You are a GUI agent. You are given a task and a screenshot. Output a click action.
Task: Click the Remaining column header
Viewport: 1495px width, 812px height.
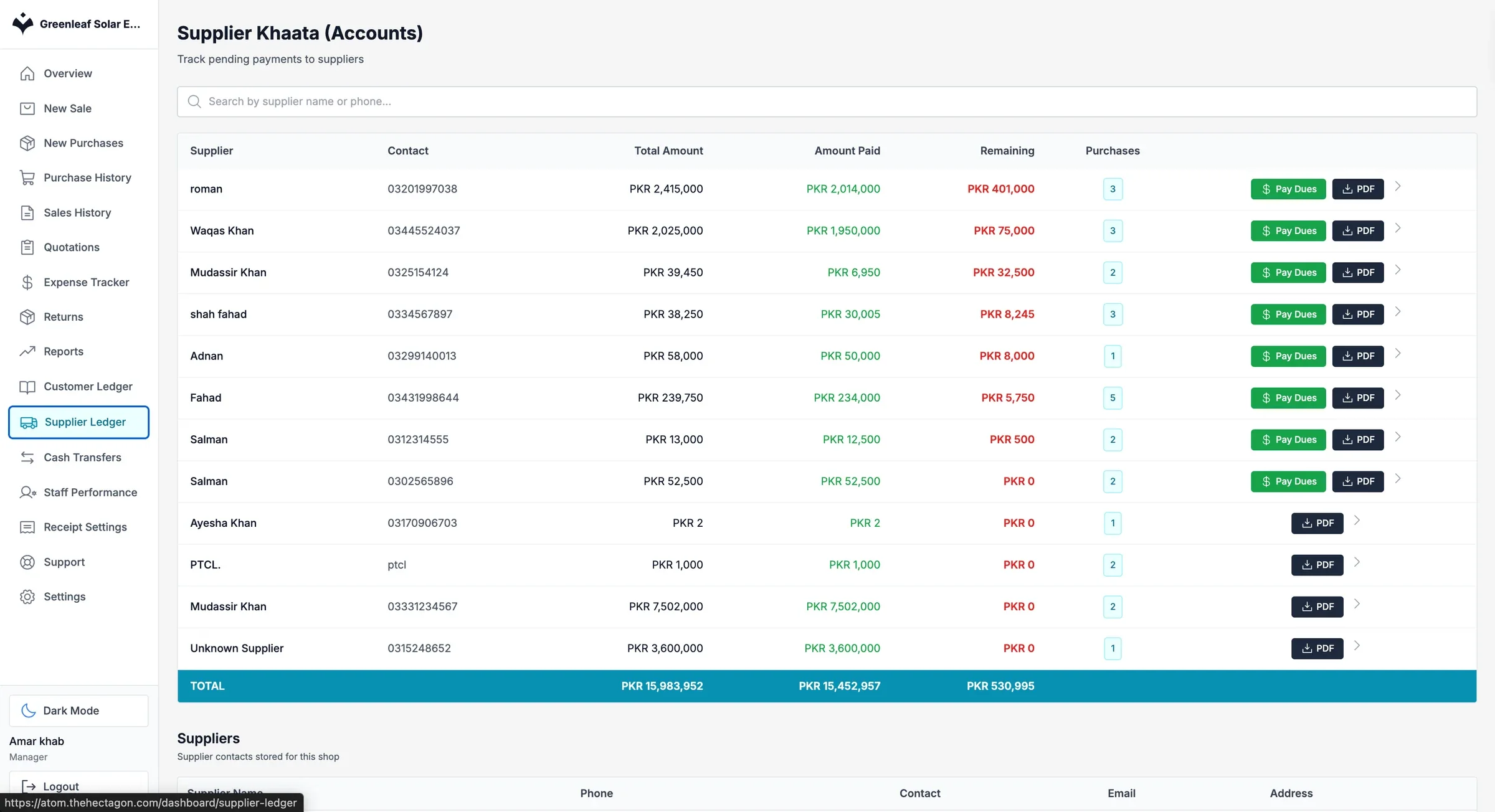(1007, 151)
